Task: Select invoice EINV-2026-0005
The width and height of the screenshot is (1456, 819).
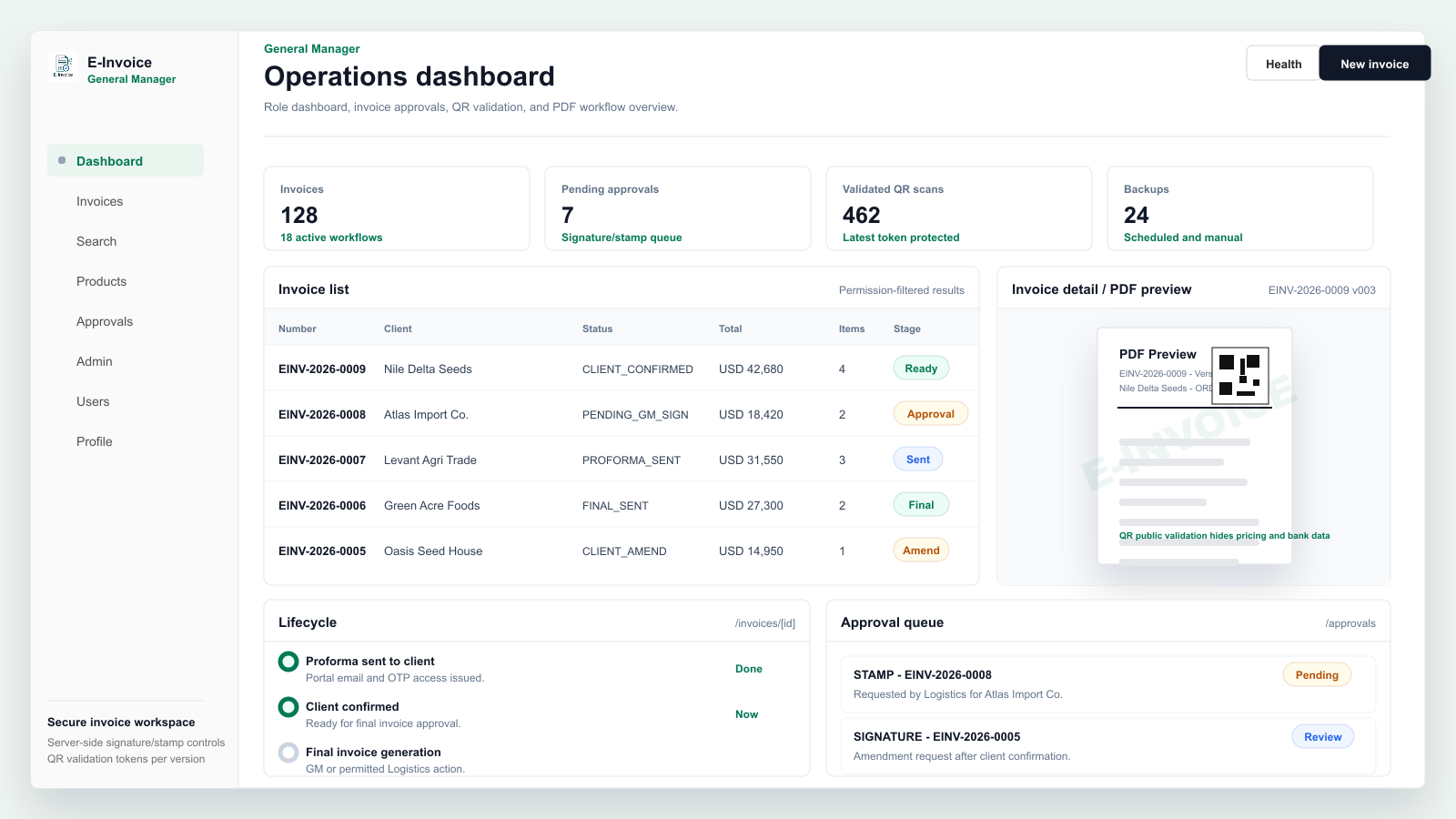Action: 322,551
